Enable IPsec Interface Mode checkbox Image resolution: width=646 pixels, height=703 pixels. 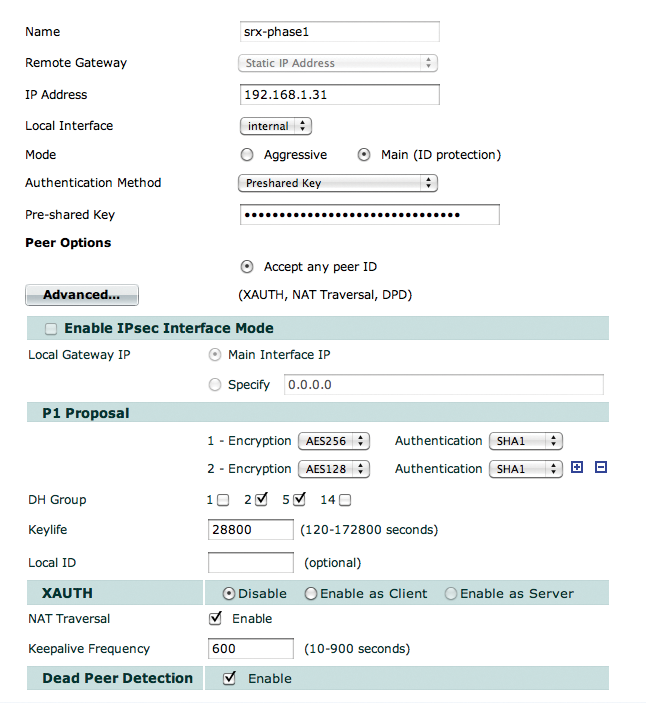click(x=51, y=328)
